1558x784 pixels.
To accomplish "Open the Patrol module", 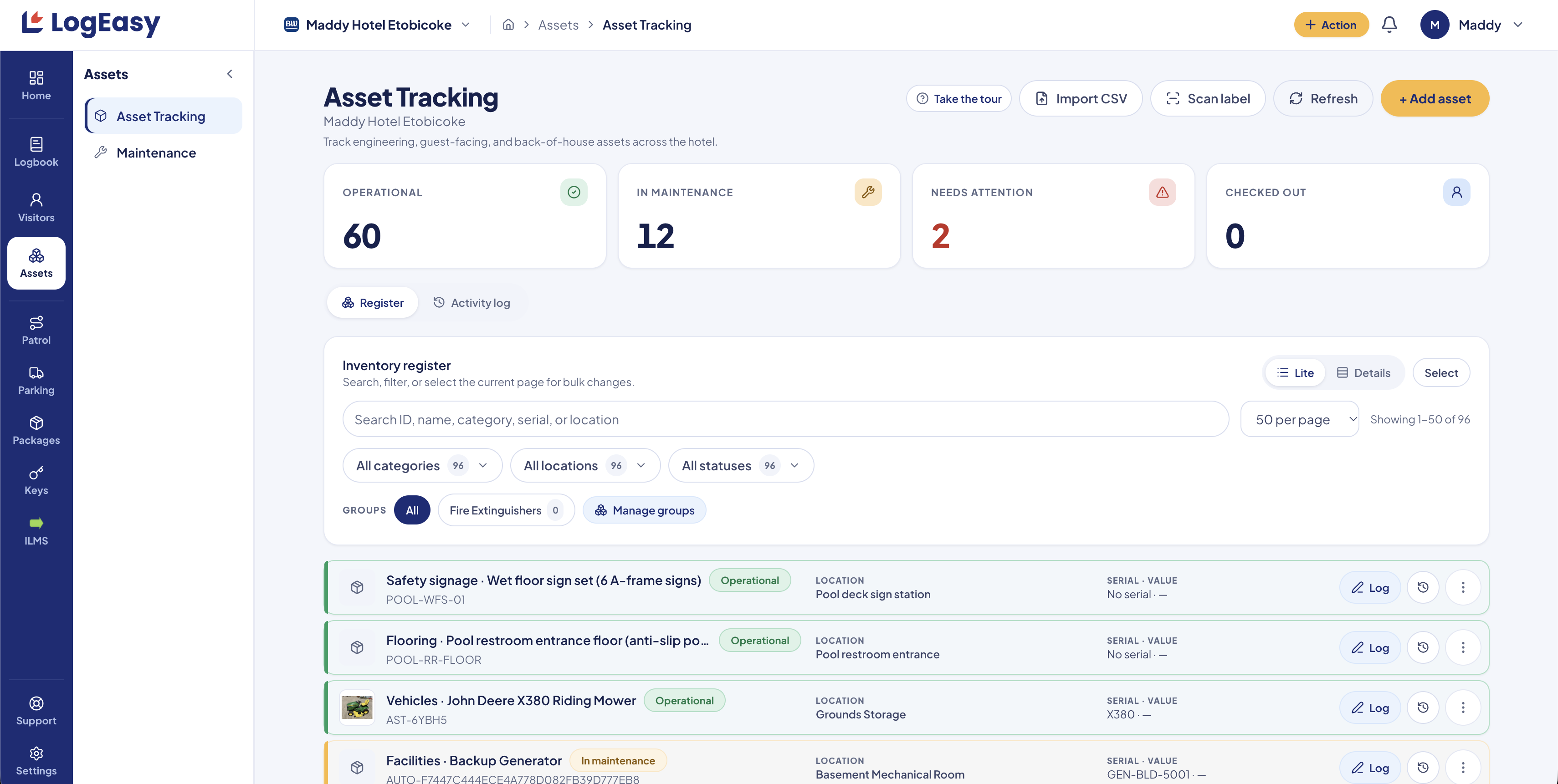I will coord(36,330).
